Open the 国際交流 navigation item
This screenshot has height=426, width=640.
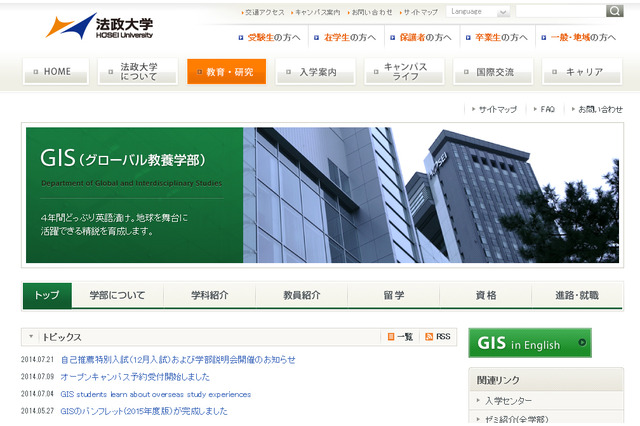(x=493, y=71)
